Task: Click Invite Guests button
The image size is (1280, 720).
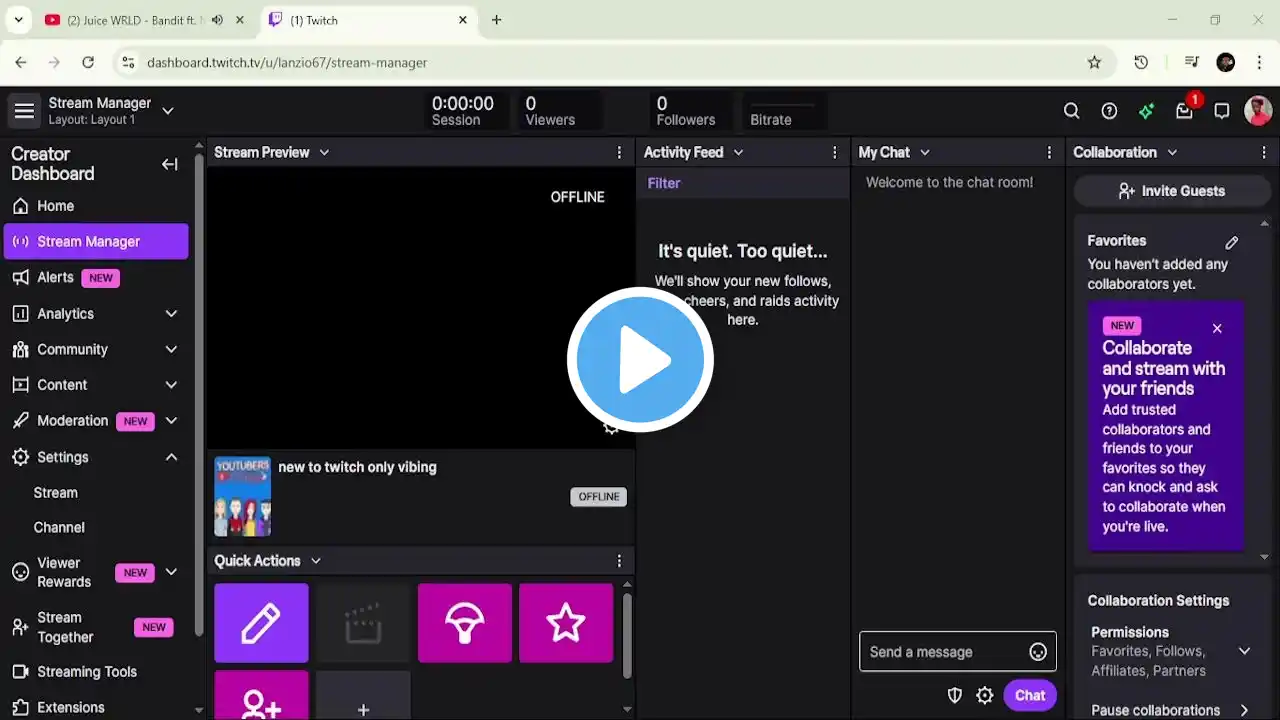Action: [x=1170, y=191]
